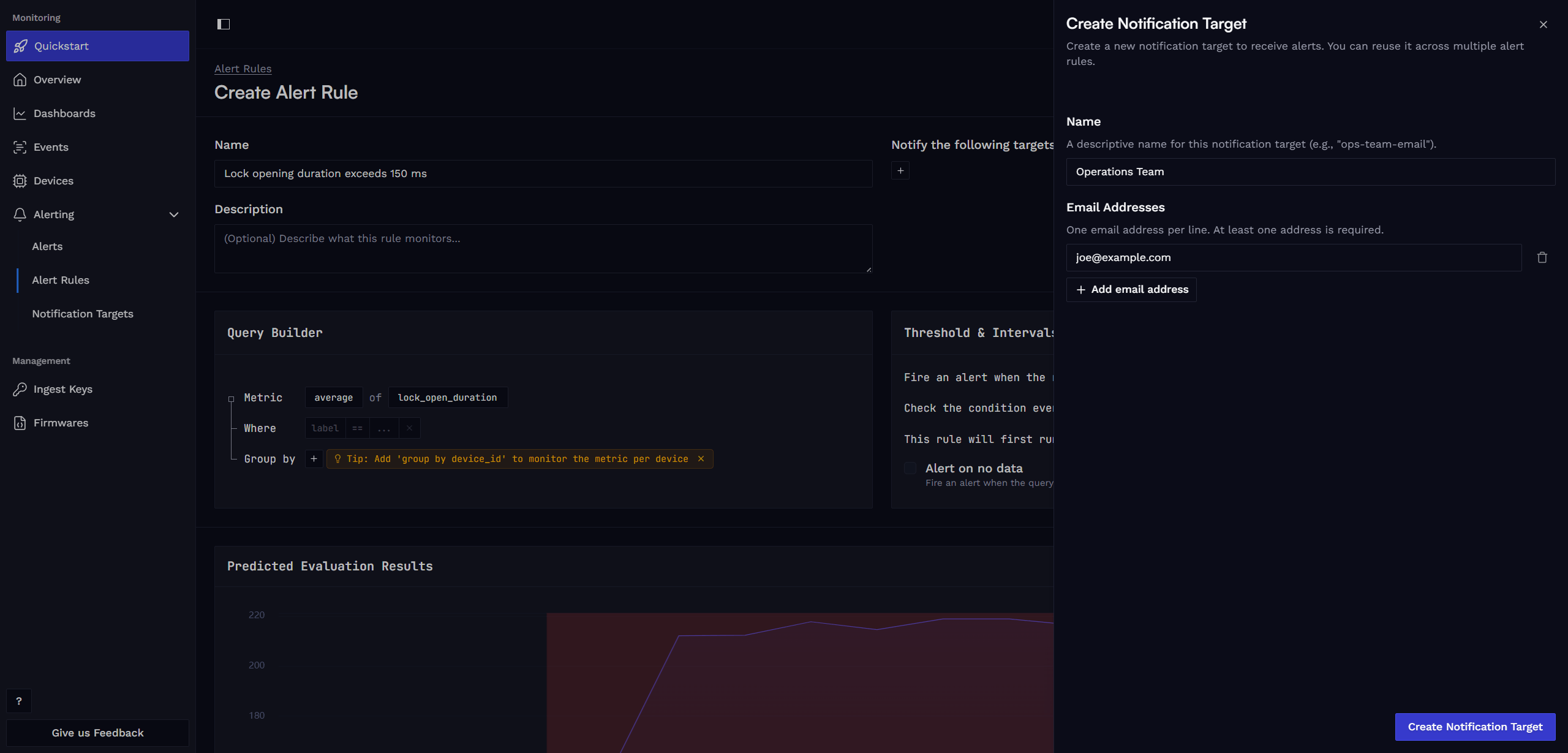Viewport: 1568px width, 753px height.
Task: Delete the joe@example.com email row
Action: coord(1542,257)
